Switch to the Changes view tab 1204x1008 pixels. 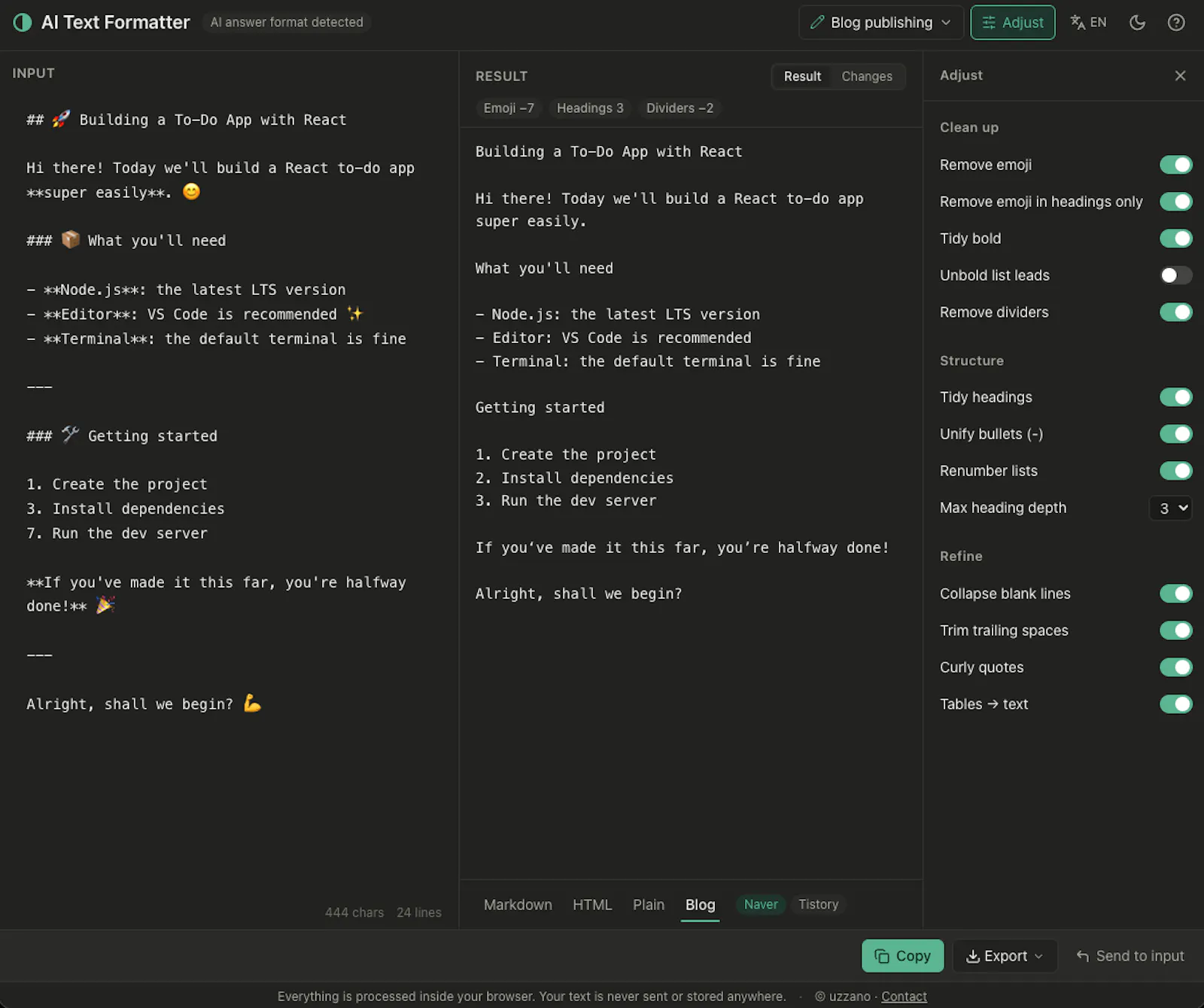click(x=867, y=77)
